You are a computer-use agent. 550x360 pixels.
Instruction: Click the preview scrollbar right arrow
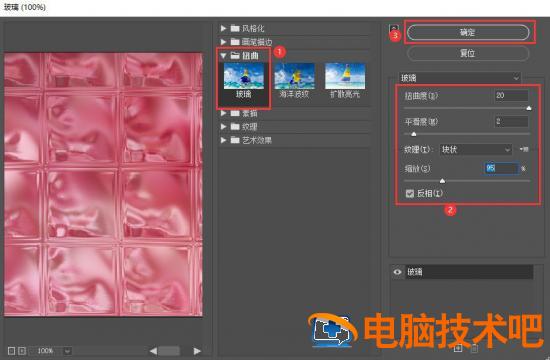click(197, 351)
